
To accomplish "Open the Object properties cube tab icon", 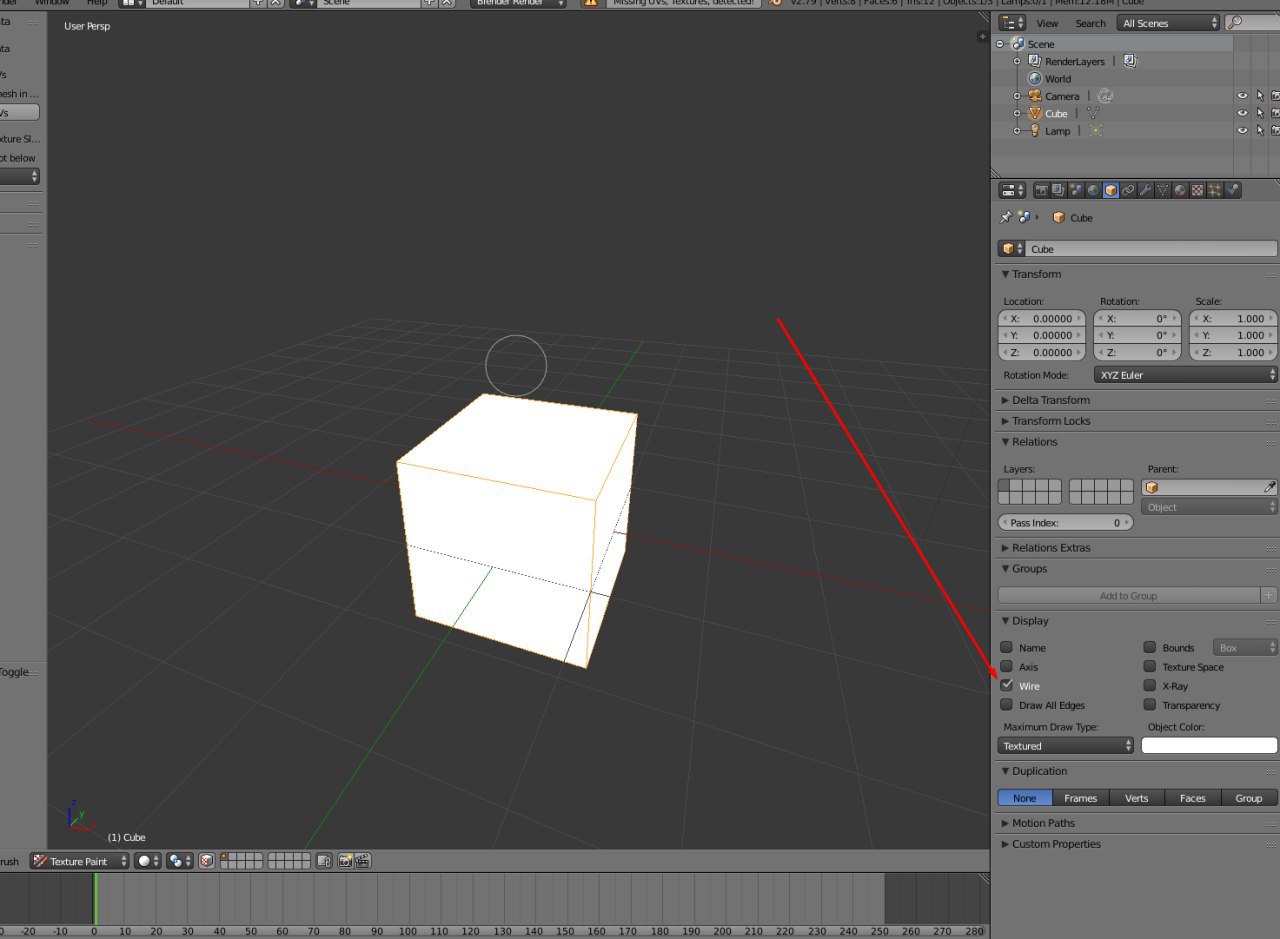I will 1110,190.
